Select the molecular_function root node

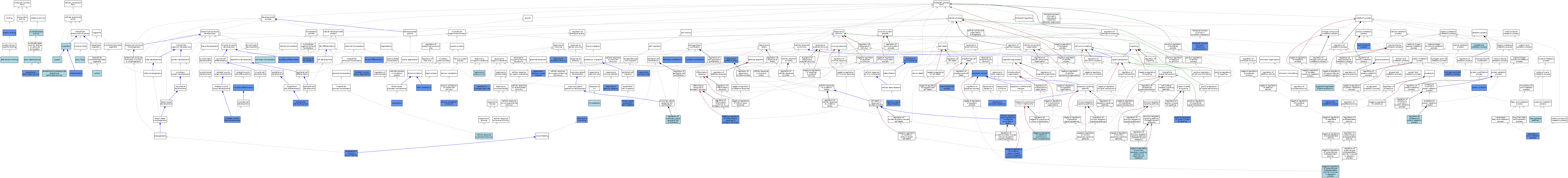point(22,4)
